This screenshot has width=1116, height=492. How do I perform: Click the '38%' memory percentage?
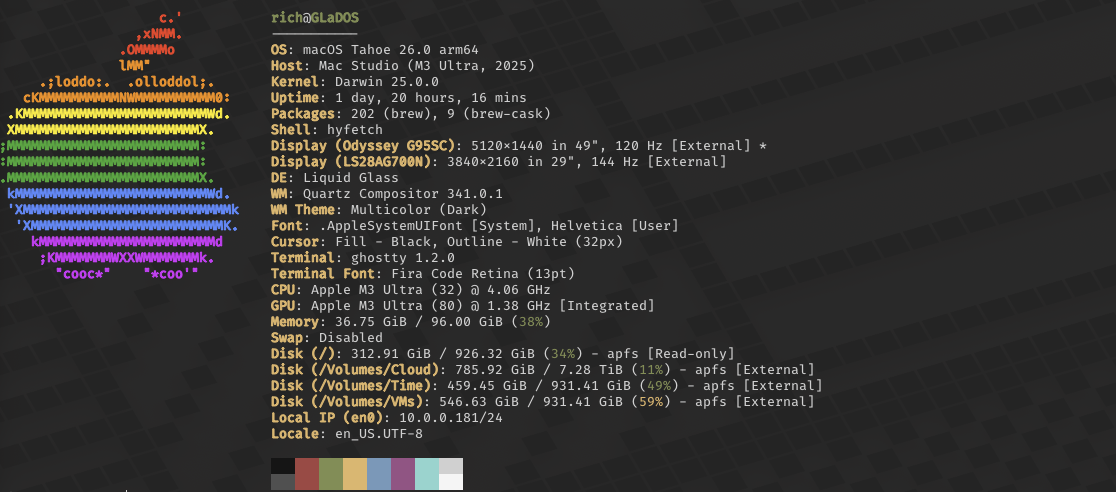point(531,322)
